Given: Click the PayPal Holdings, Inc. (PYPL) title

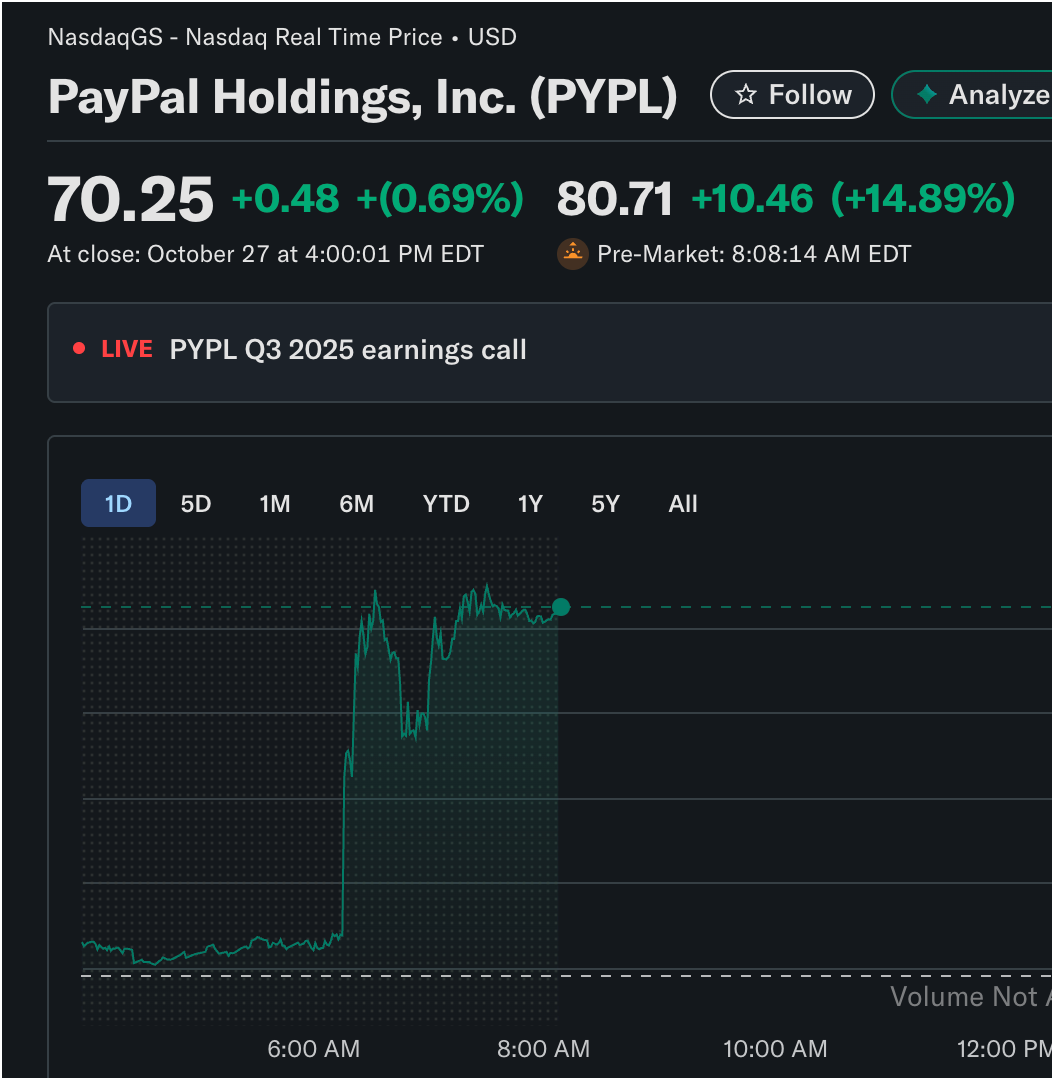Looking at the screenshot, I should pyautogui.click(x=362, y=96).
